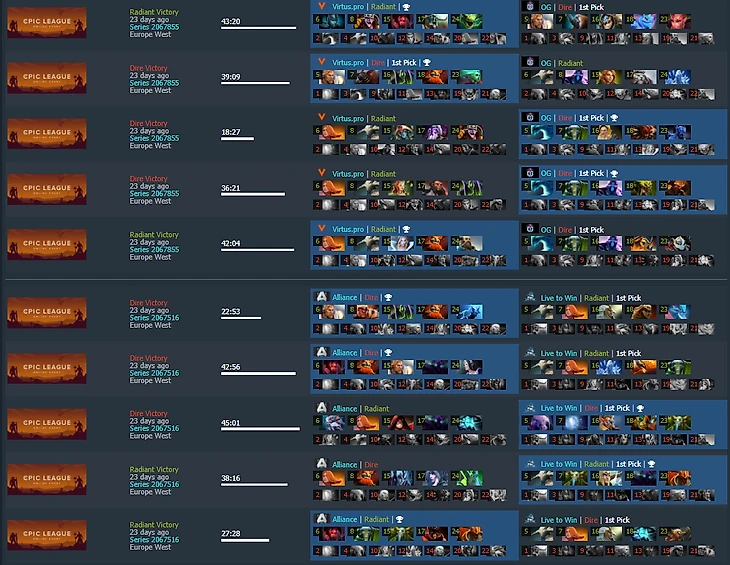Open Live to Win team link in 42:56 match
This screenshot has width=730, height=565.
(559, 353)
